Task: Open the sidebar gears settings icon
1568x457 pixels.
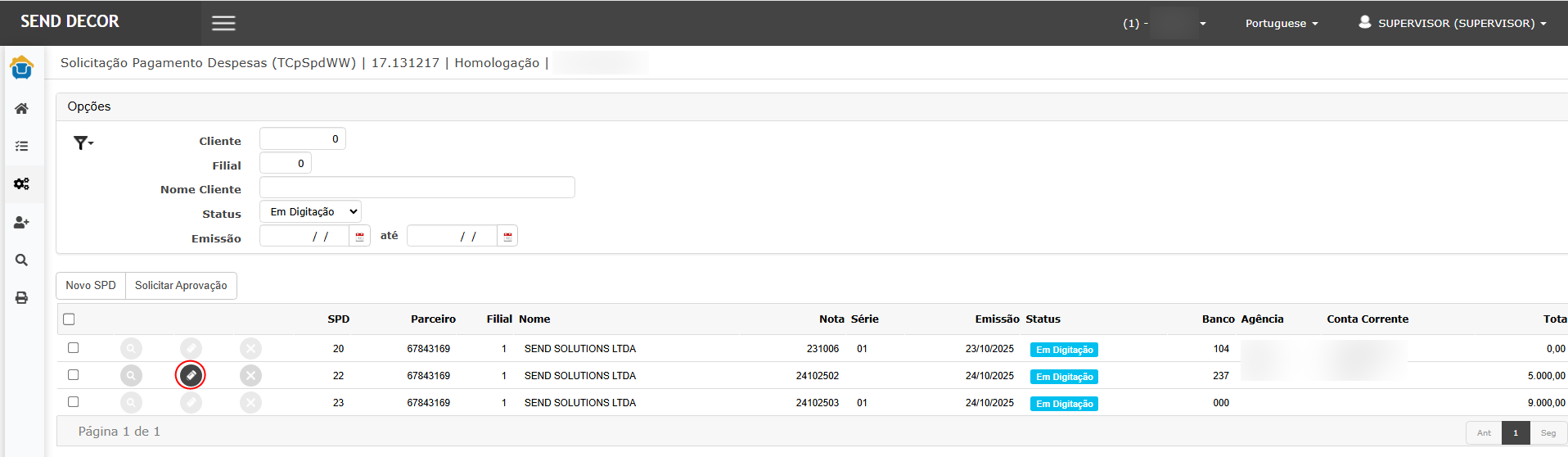Action: point(22,184)
